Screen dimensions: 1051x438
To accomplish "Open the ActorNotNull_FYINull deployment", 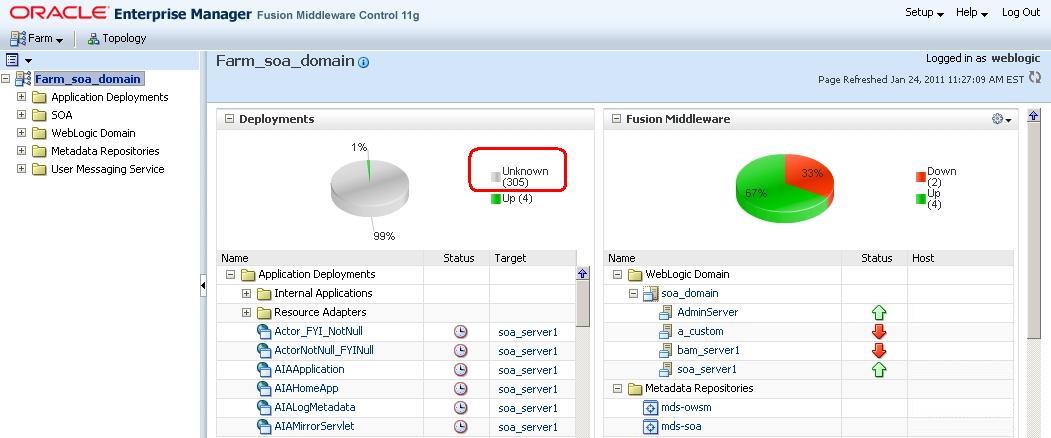I will tap(324, 350).
